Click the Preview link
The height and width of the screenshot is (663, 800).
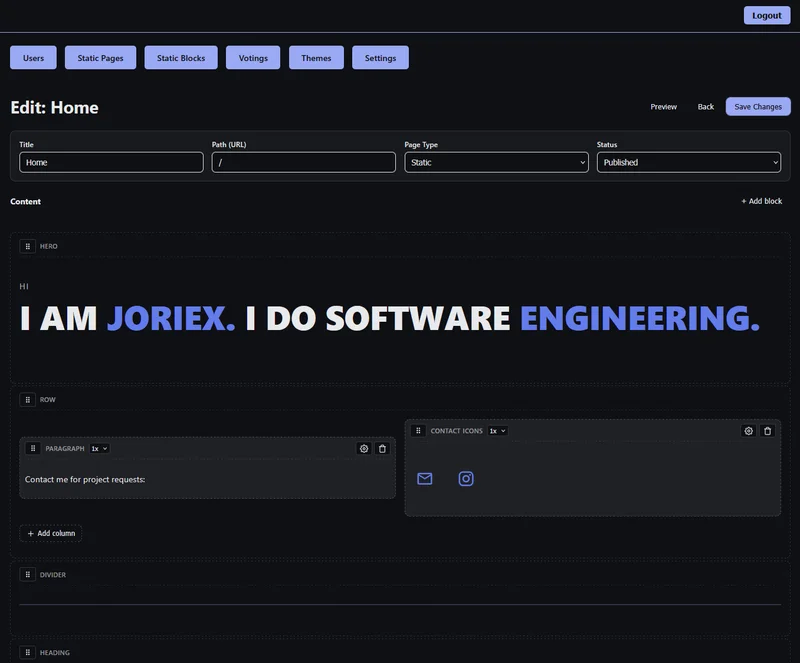[663, 107]
